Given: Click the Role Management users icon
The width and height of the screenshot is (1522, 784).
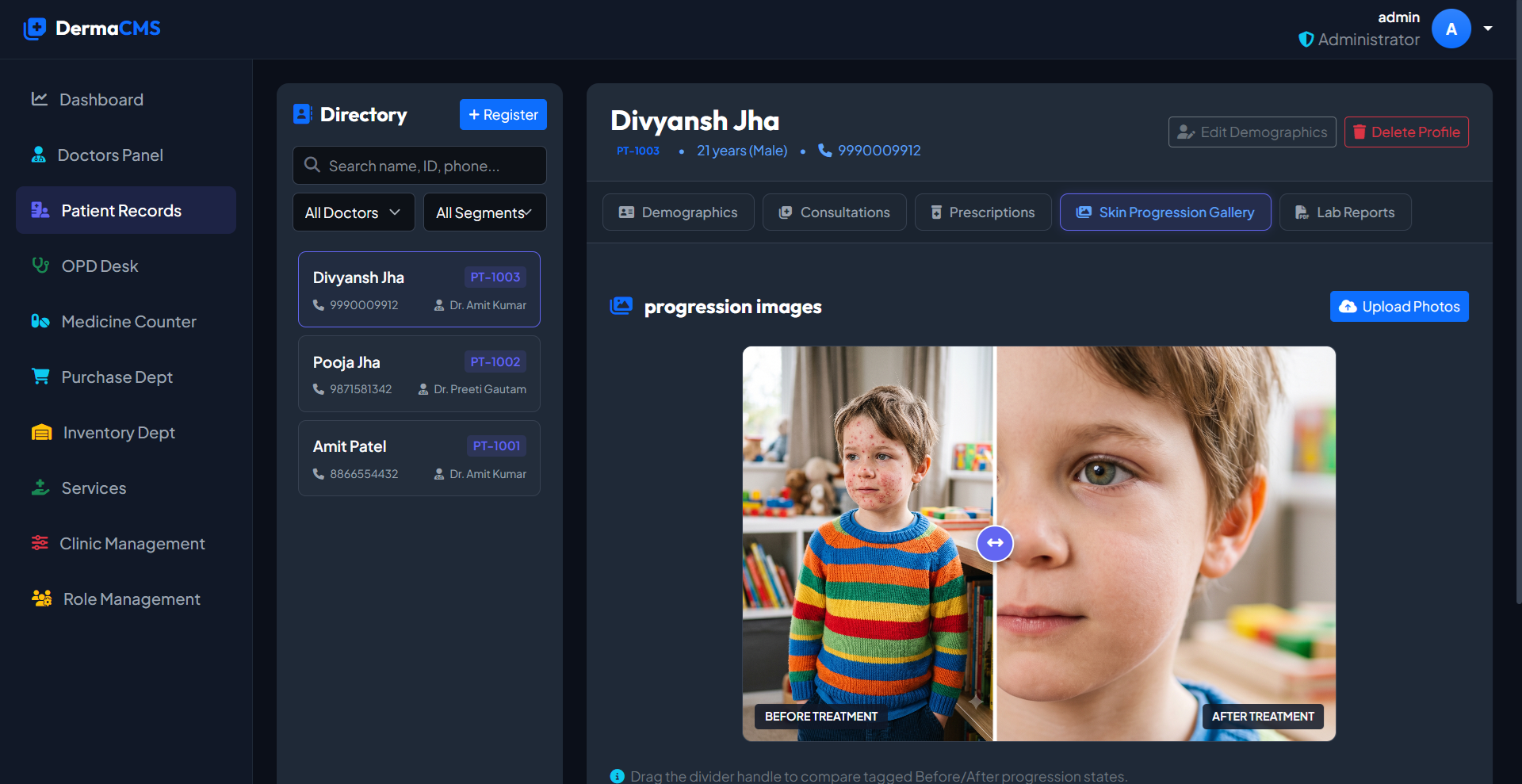Looking at the screenshot, I should tap(41, 599).
